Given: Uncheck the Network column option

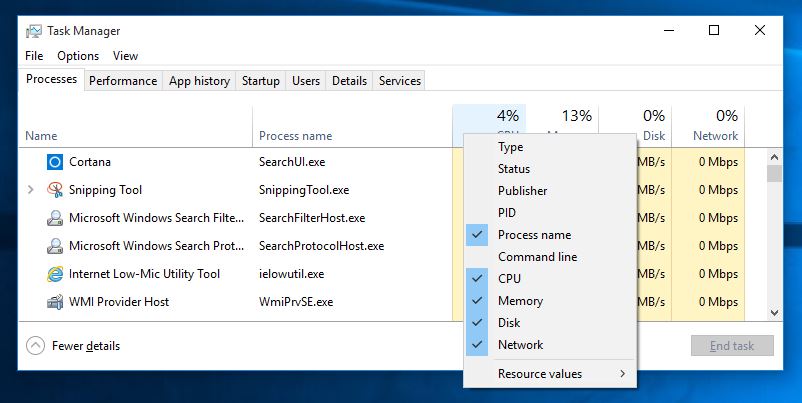Looking at the screenshot, I should point(550,345).
